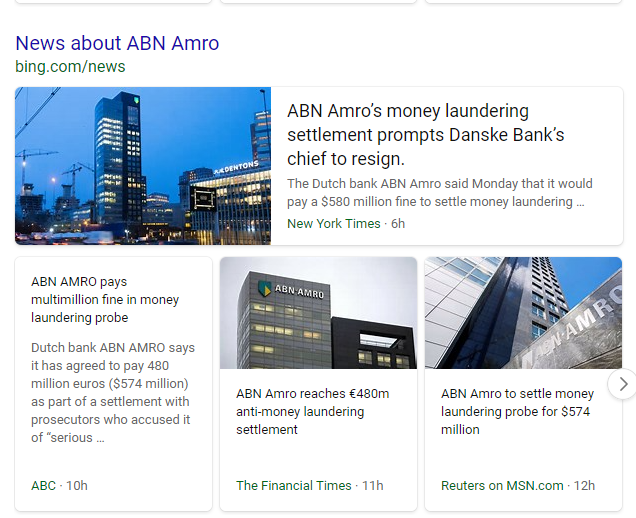Open the '€480m anti-money laundering settlement' headline

pyautogui.click(x=313, y=411)
